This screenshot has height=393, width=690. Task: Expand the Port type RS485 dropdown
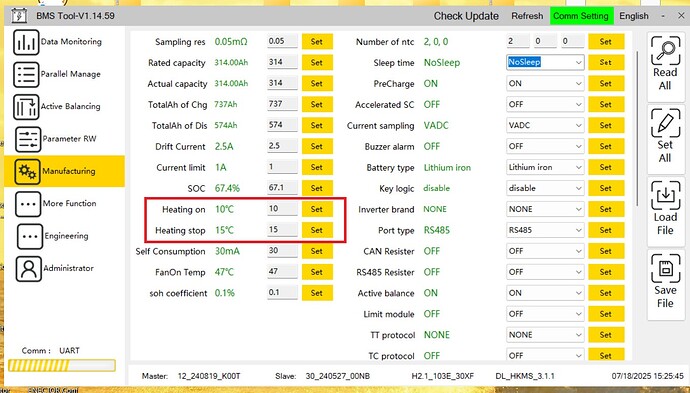[545, 230]
